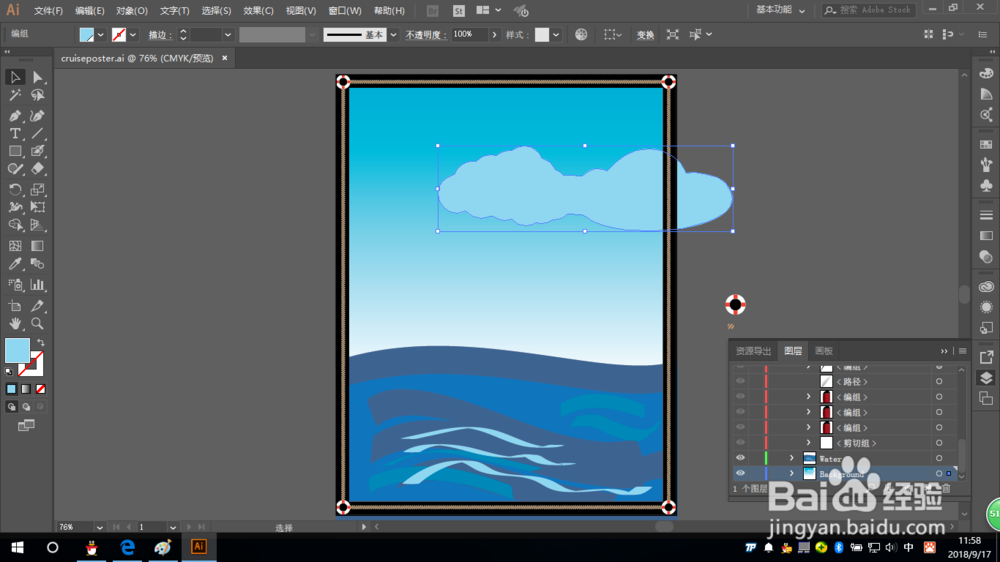1000x562 pixels.
Task: Select the Shape Builder tool
Action: coord(15,225)
